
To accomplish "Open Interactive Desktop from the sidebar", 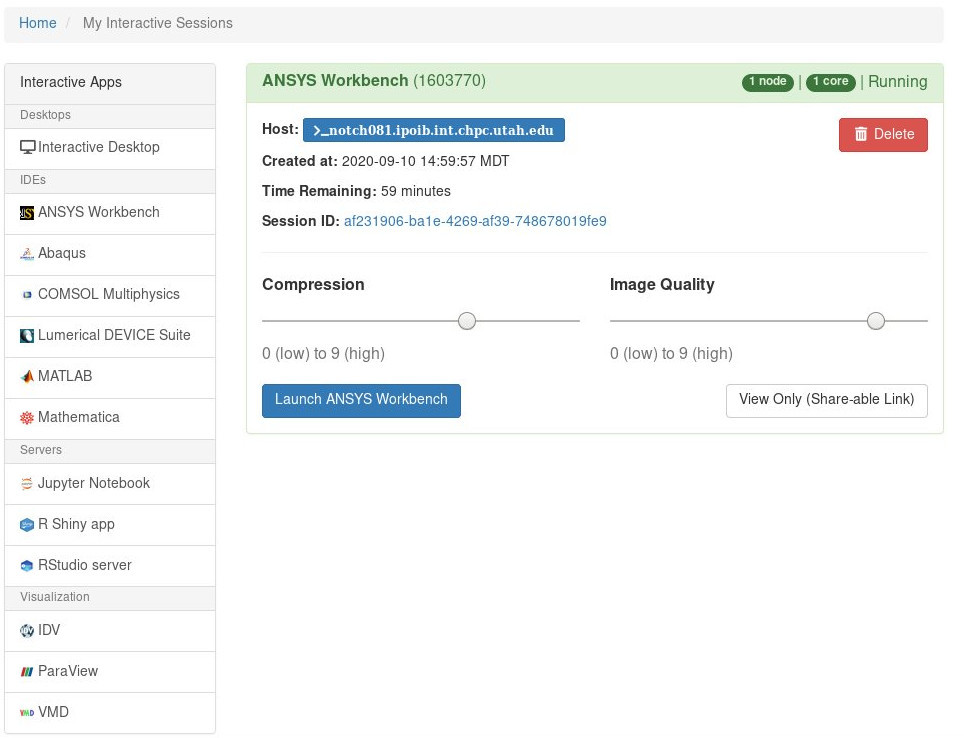I will click(x=110, y=149).
